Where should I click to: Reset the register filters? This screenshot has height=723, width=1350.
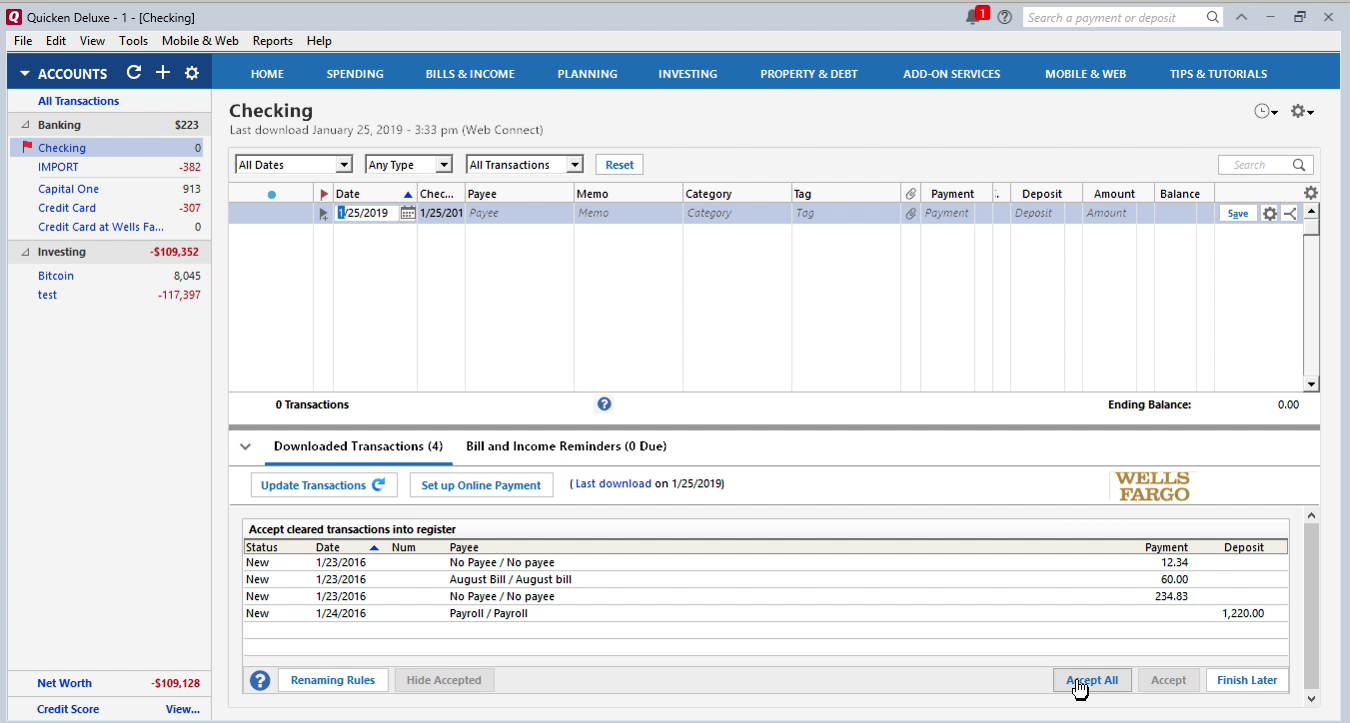(x=620, y=165)
